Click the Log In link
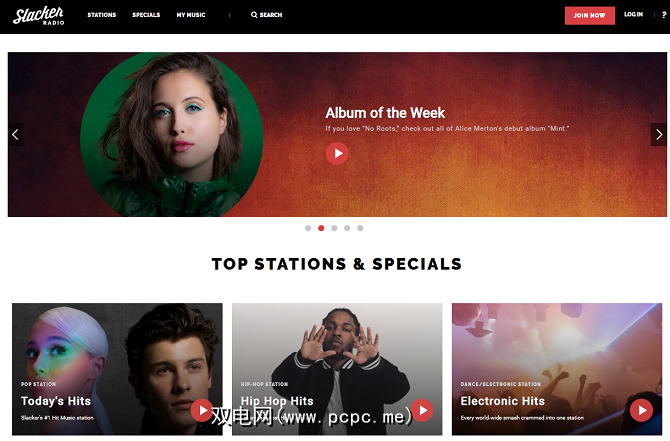This screenshot has width=670, height=441. point(633,15)
